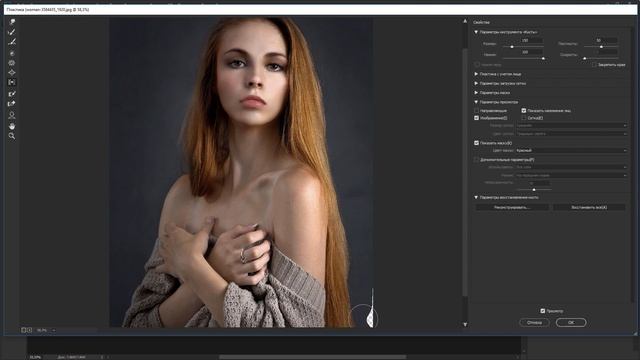Viewport: 640px width, 360px height.
Task: Click the brush Rate slider handle
Action: pos(584,58)
